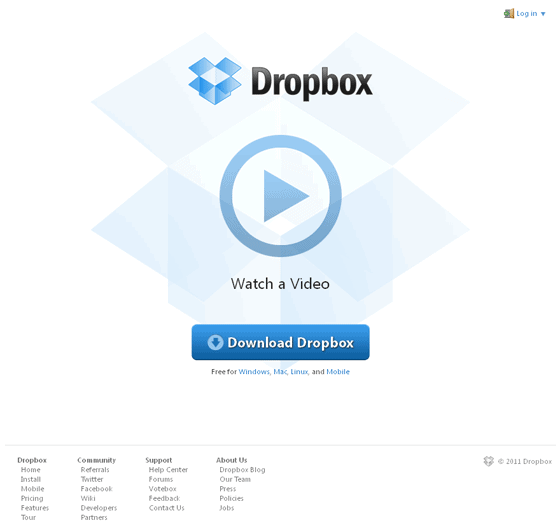Expand the Log in dropdown arrow
Image resolution: width=560 pixels, height=532 pixels.
pos(543,14)
